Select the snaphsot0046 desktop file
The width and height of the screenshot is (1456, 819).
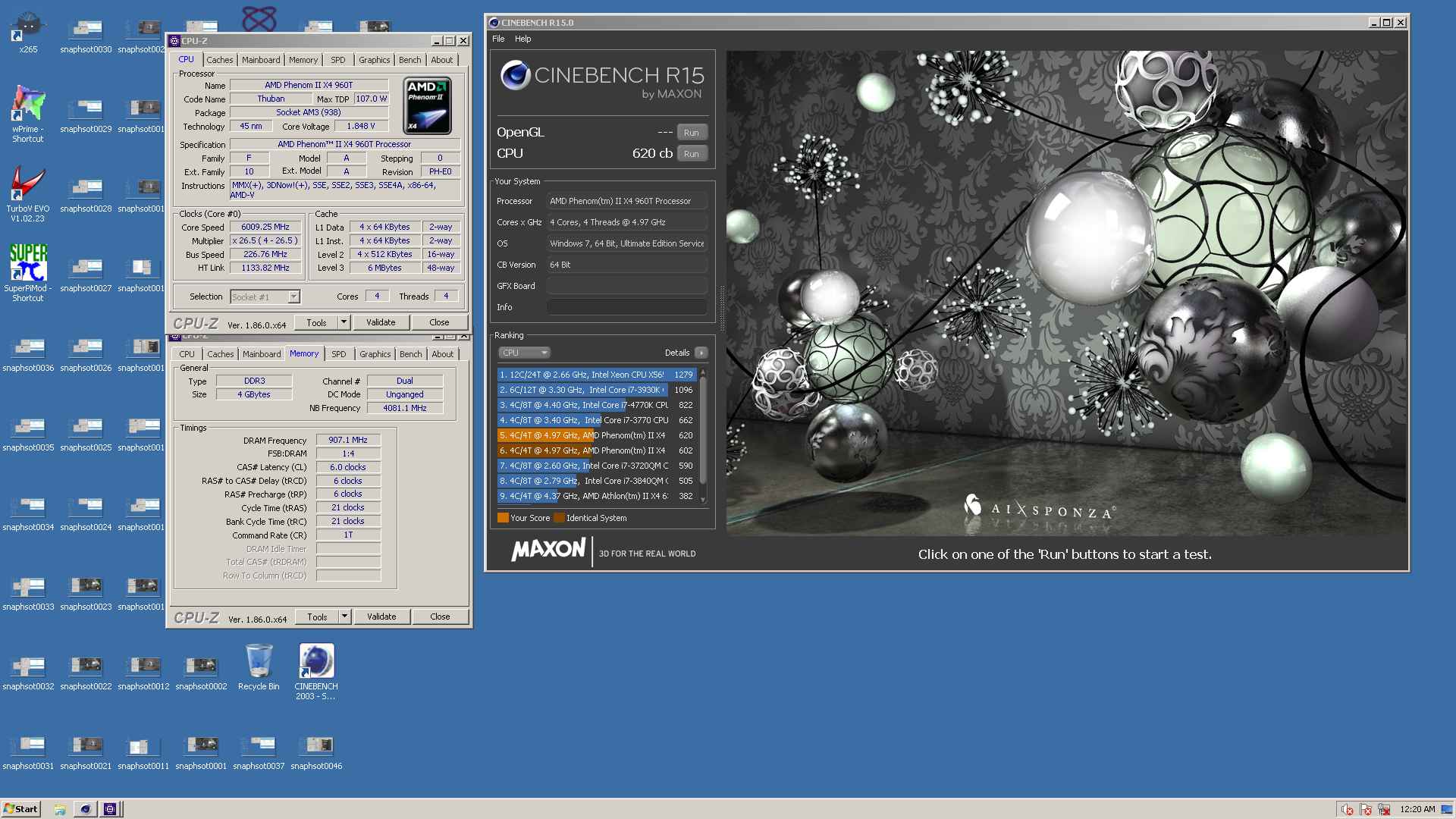[316, 752]
